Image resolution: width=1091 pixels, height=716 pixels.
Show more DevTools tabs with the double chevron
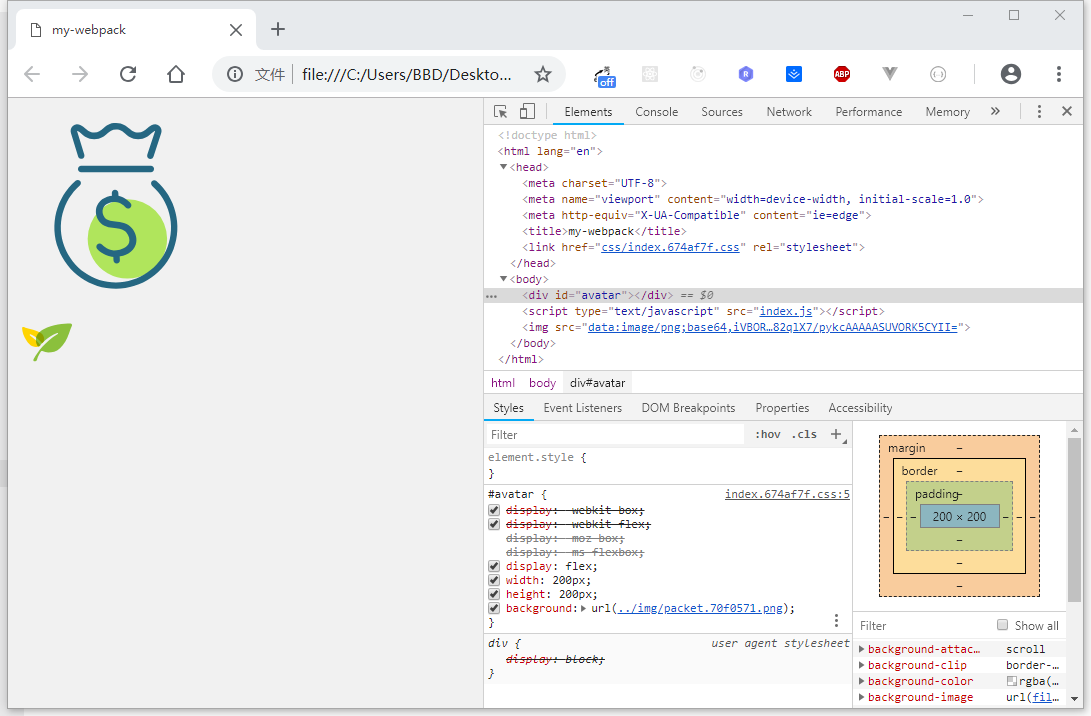995,111
